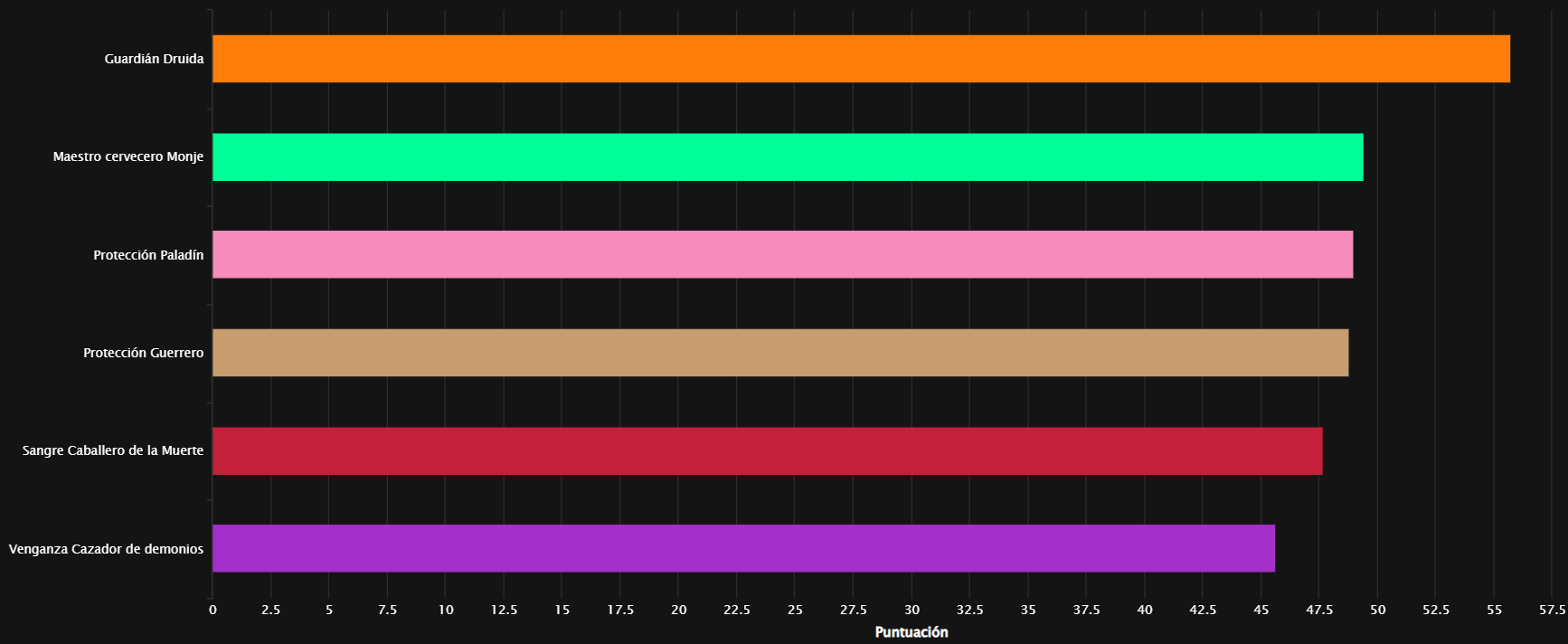1568x644 pixels.
Task: Select the Protección Paladín label text
Action: coord(148,255)
